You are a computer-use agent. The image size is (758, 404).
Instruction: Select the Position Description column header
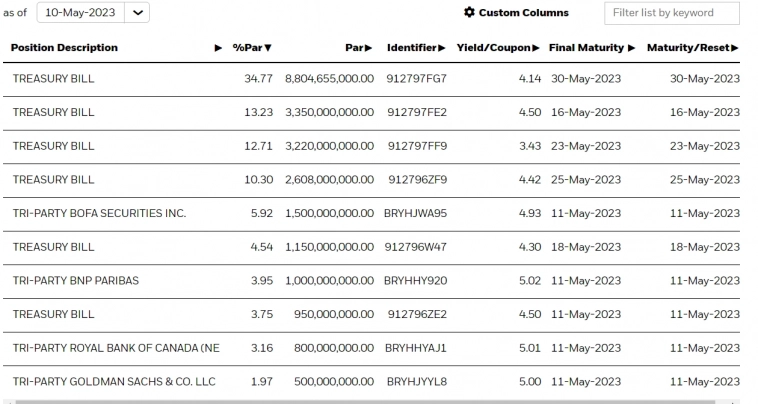[x=64, y=48]
